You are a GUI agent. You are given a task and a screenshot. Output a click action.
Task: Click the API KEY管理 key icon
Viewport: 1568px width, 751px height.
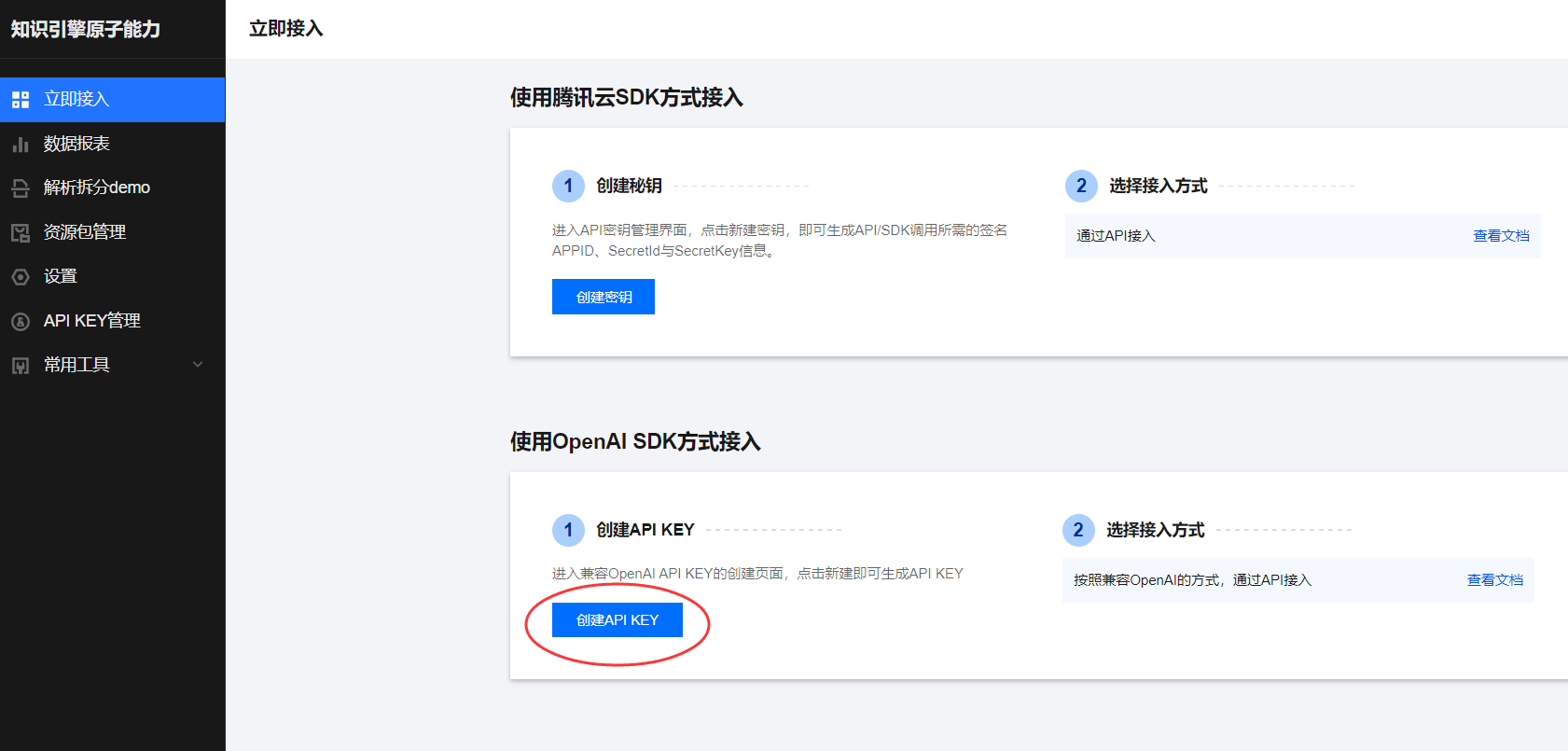tap(21, 322)
